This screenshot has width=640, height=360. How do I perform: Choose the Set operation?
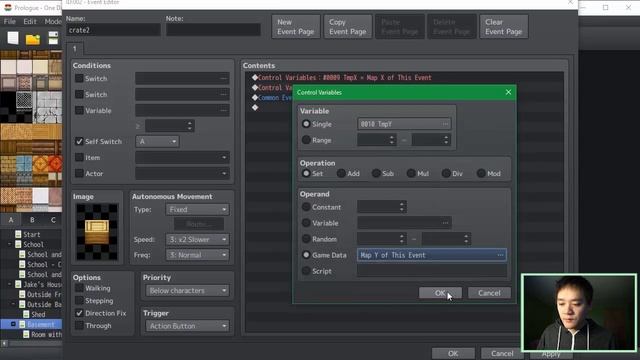[306, 173]
